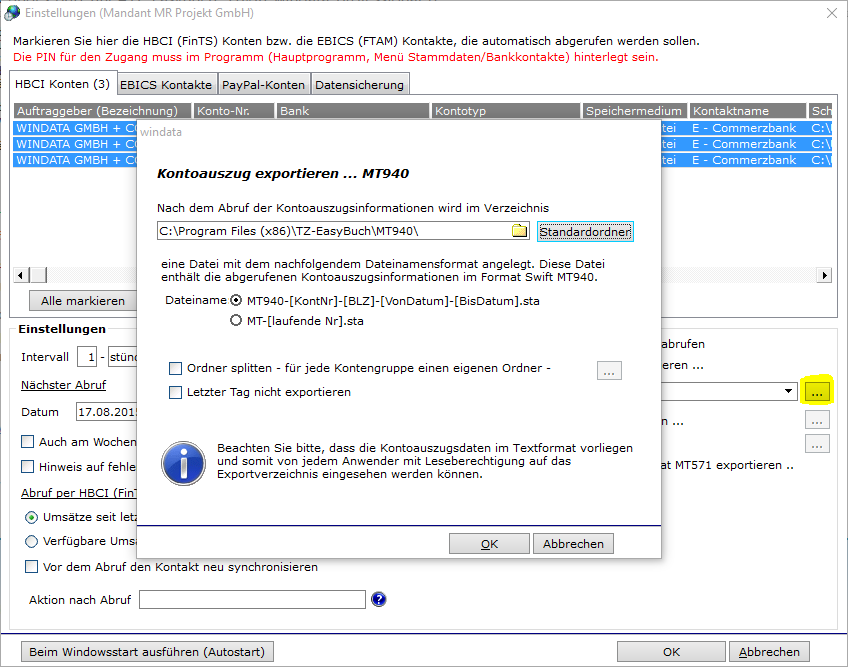Open the PayPal-Konten tab
Screen dimensions: 848x667
coord(263,85)
